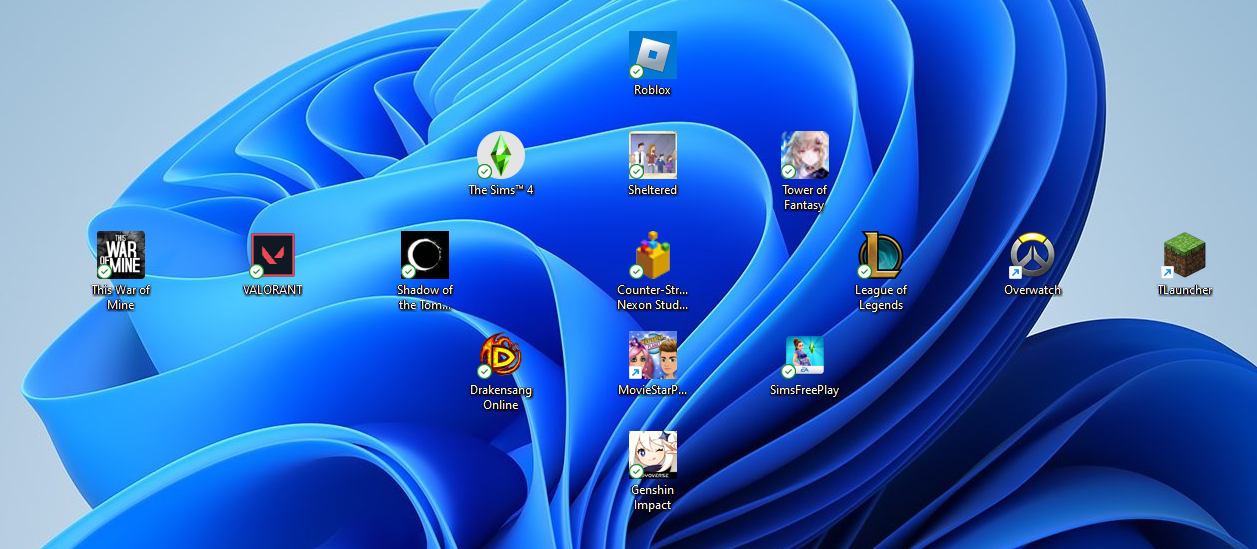This screenshot has width=1257, height=549.
Task: Select the Counter-Strike Nexon Studio icon
Action: click(653, 255)
